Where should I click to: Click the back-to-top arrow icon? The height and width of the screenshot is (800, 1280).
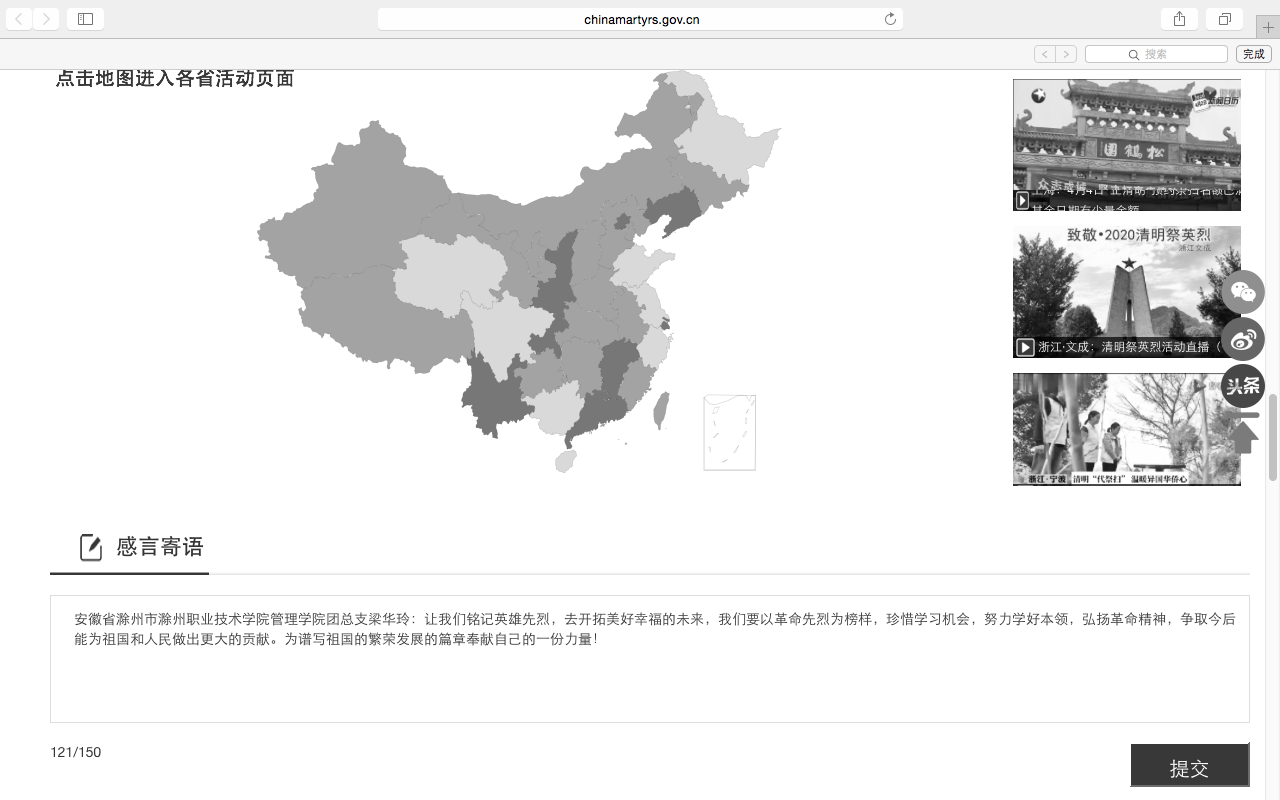click(1243, 433)
